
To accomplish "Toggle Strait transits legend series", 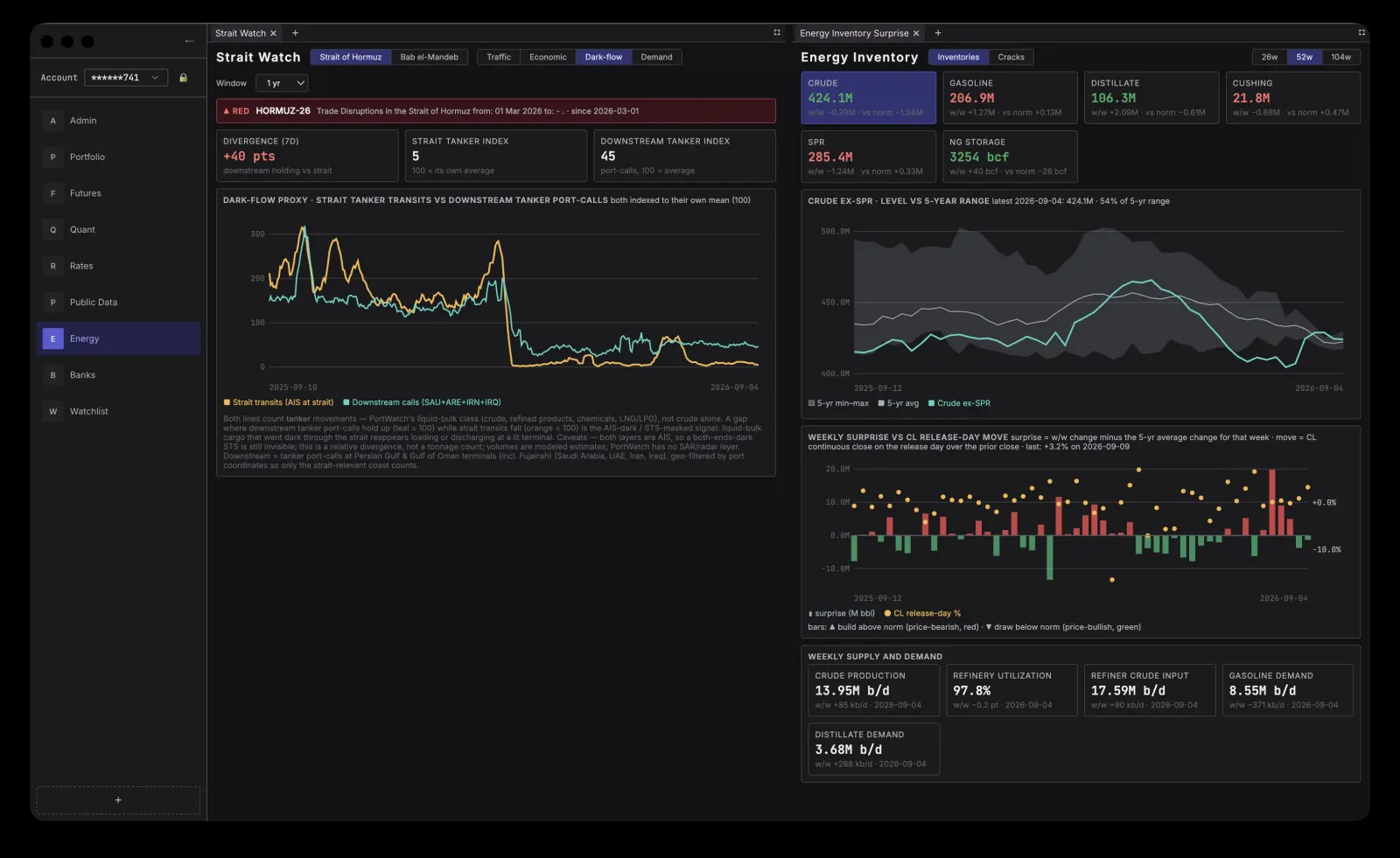I will [278, 402].
